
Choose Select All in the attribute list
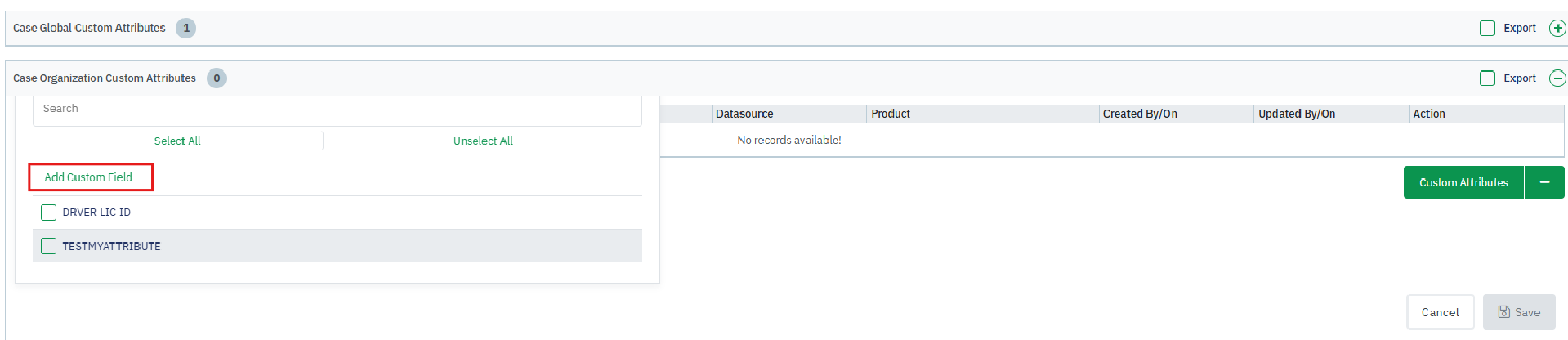click(x=177, y=141)
